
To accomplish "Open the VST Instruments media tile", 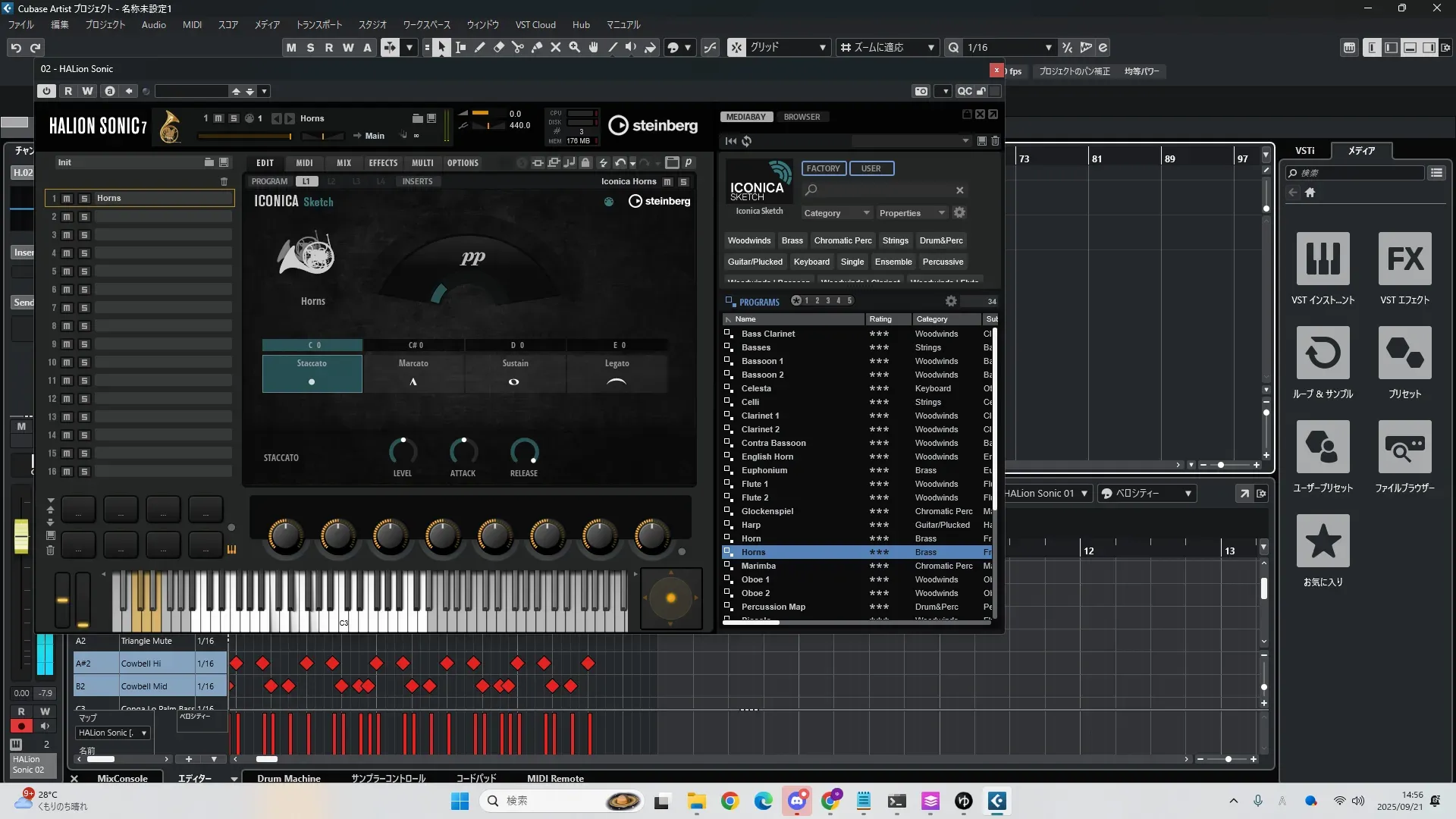I will pyautogui.click(x=1323, y=259).
